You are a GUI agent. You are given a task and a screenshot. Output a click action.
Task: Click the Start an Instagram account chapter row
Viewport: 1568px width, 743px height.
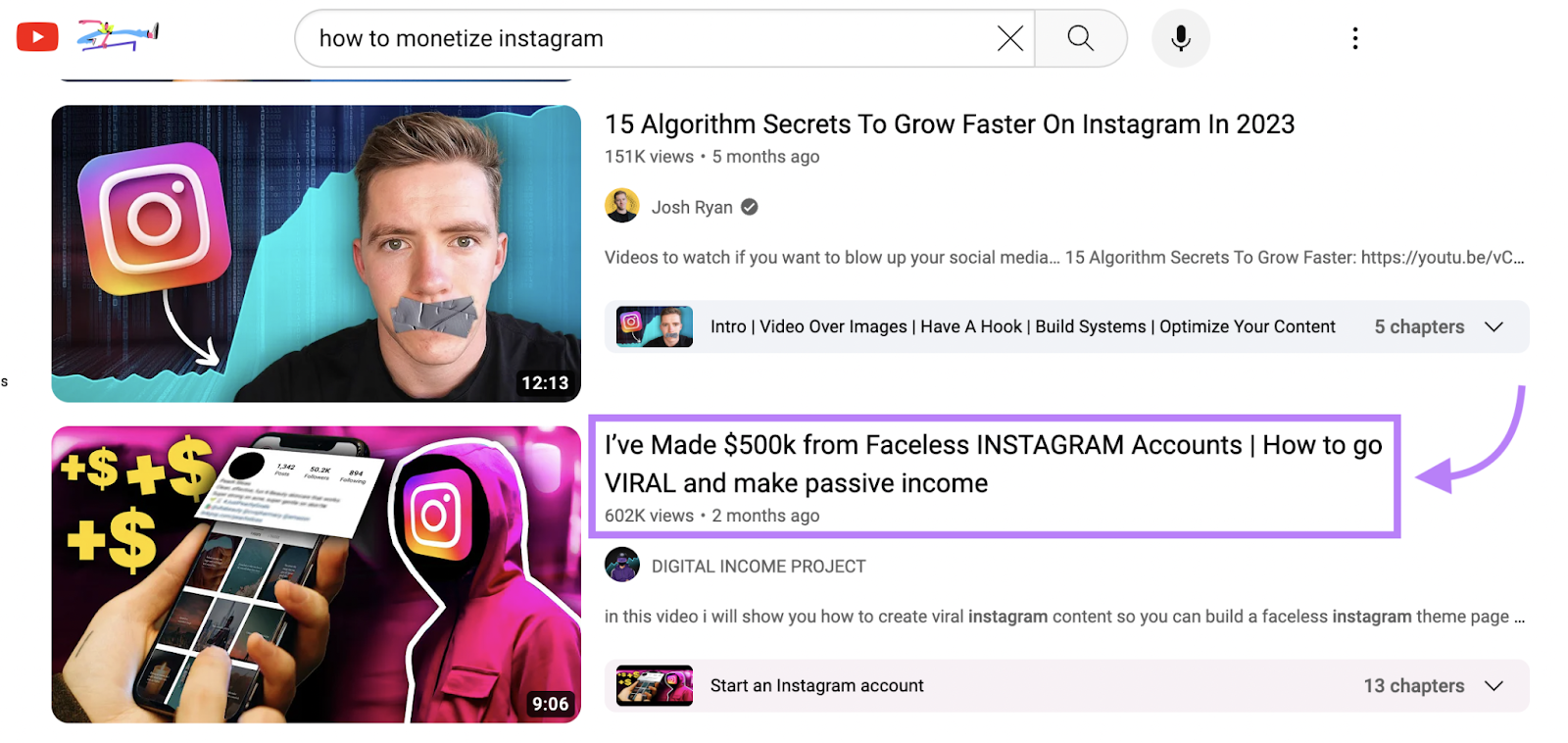point(816,685)
